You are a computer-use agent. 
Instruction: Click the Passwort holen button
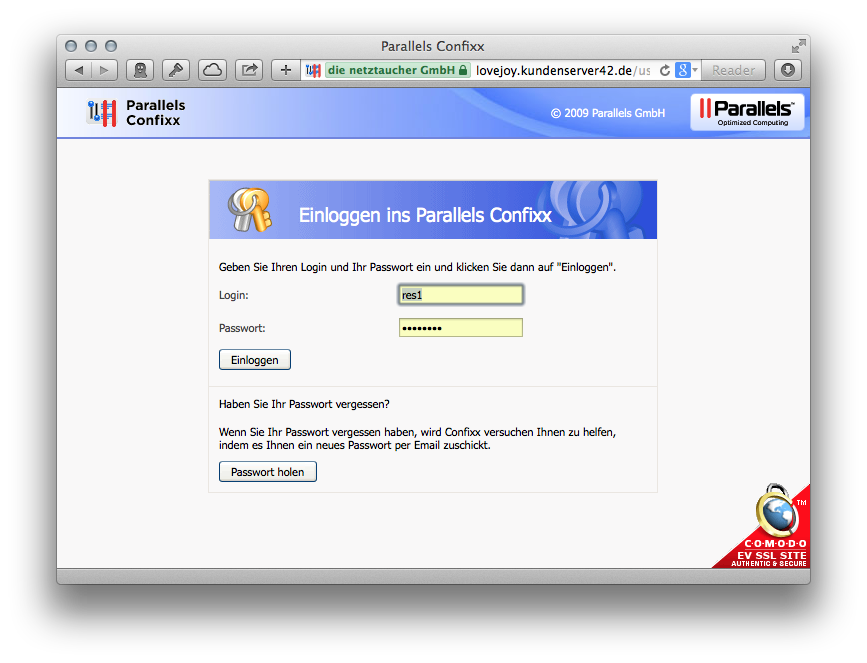(268, 472)
